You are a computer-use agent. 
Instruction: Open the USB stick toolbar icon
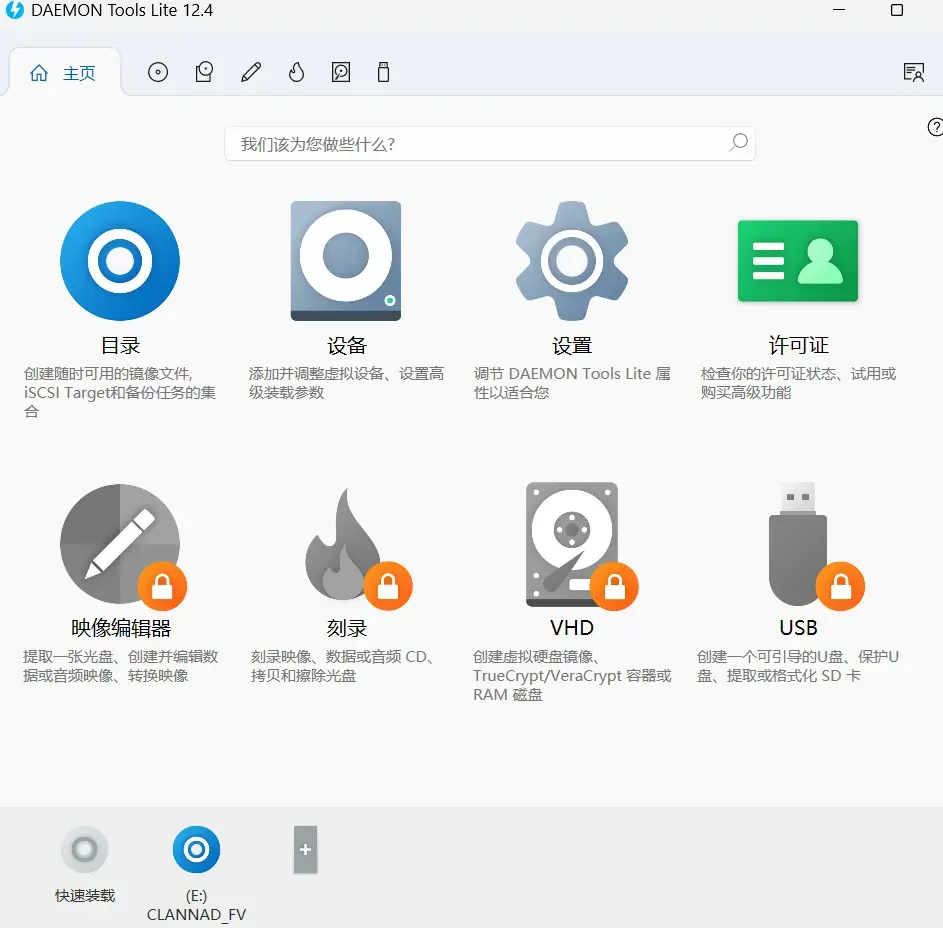click(x=383, y=73)
